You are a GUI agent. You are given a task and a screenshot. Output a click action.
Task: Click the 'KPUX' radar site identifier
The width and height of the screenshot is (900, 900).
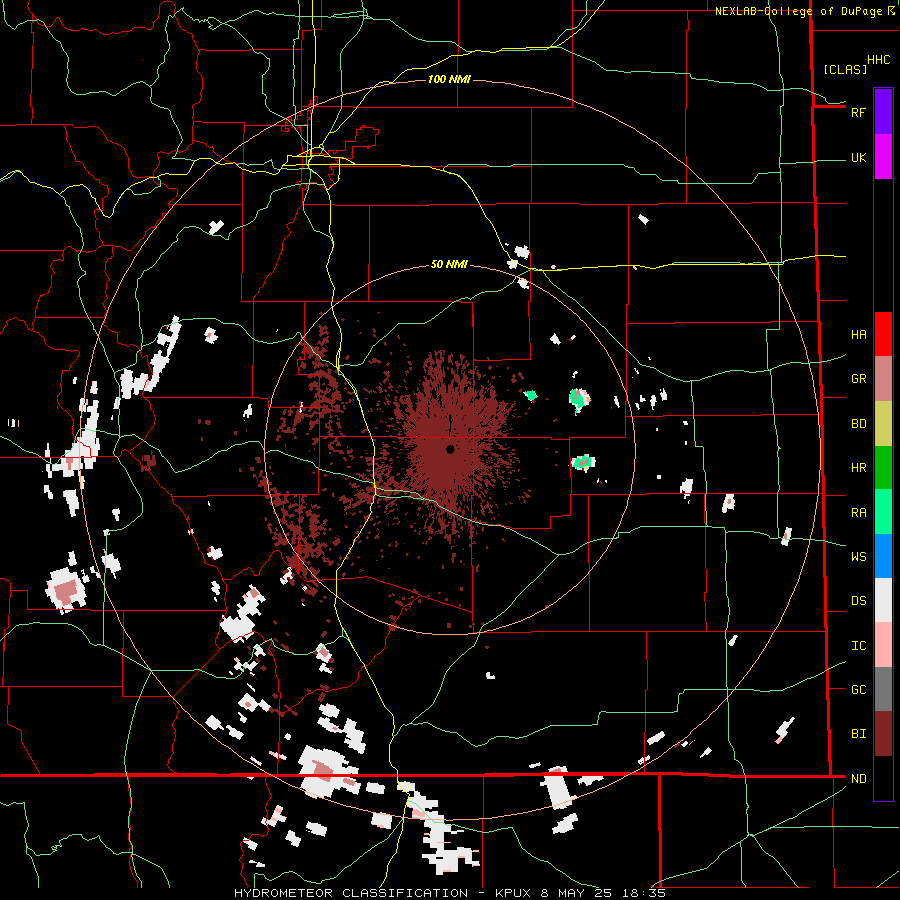[514, 893]
